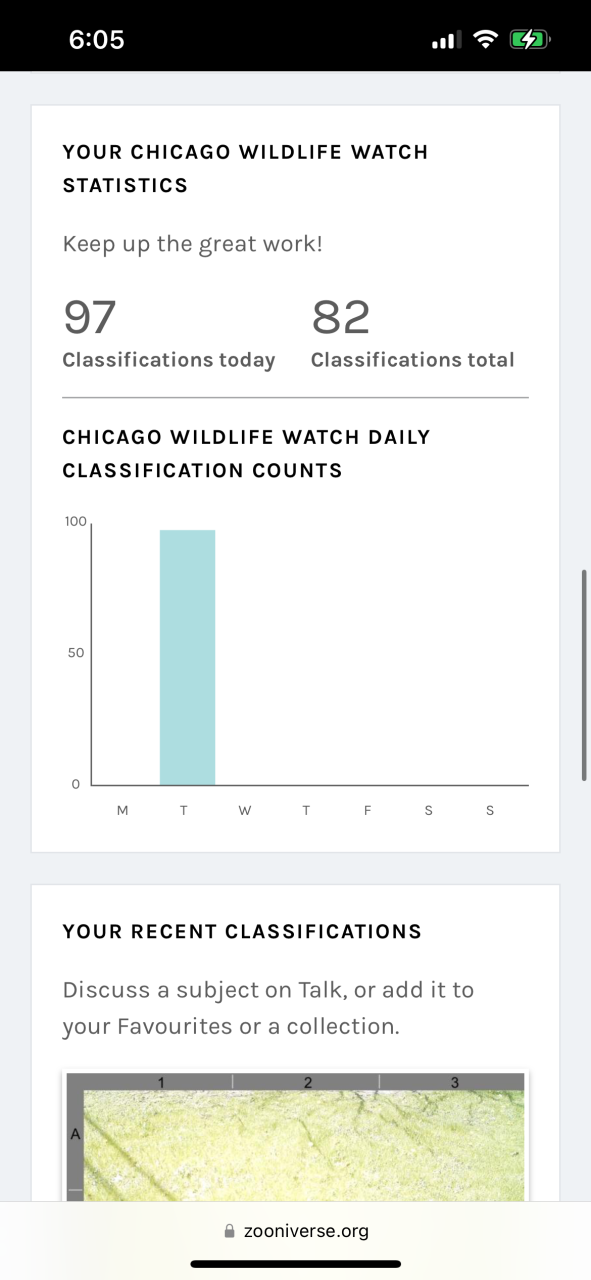Click the W day label on chart axis

[x=245, y=810]
